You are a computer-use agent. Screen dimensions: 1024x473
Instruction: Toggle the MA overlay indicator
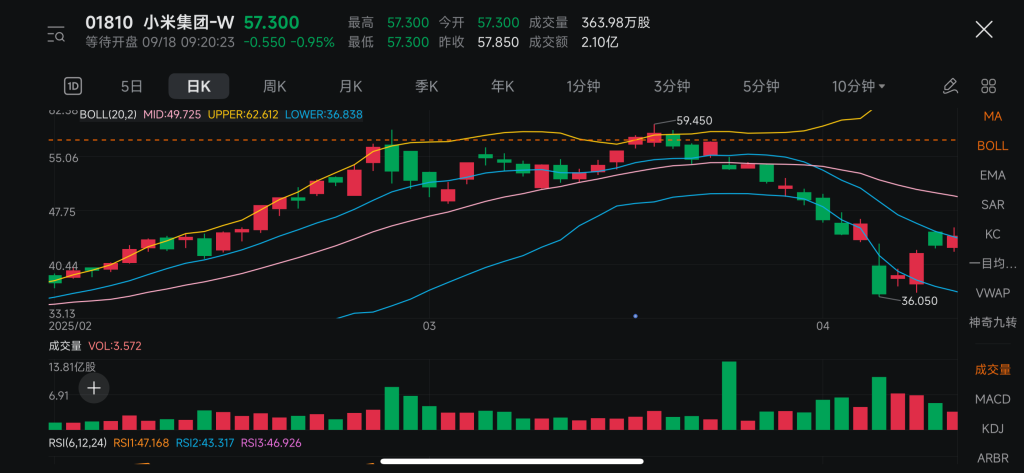992,116
